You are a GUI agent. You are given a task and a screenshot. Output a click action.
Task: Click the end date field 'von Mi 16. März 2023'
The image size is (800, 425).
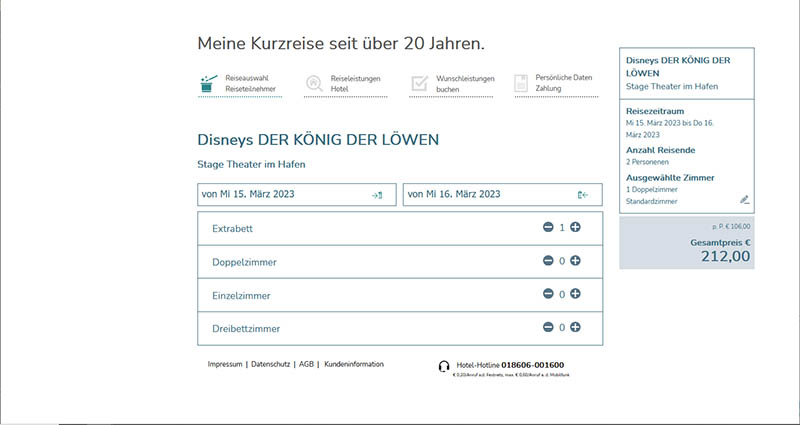[503, 194]
